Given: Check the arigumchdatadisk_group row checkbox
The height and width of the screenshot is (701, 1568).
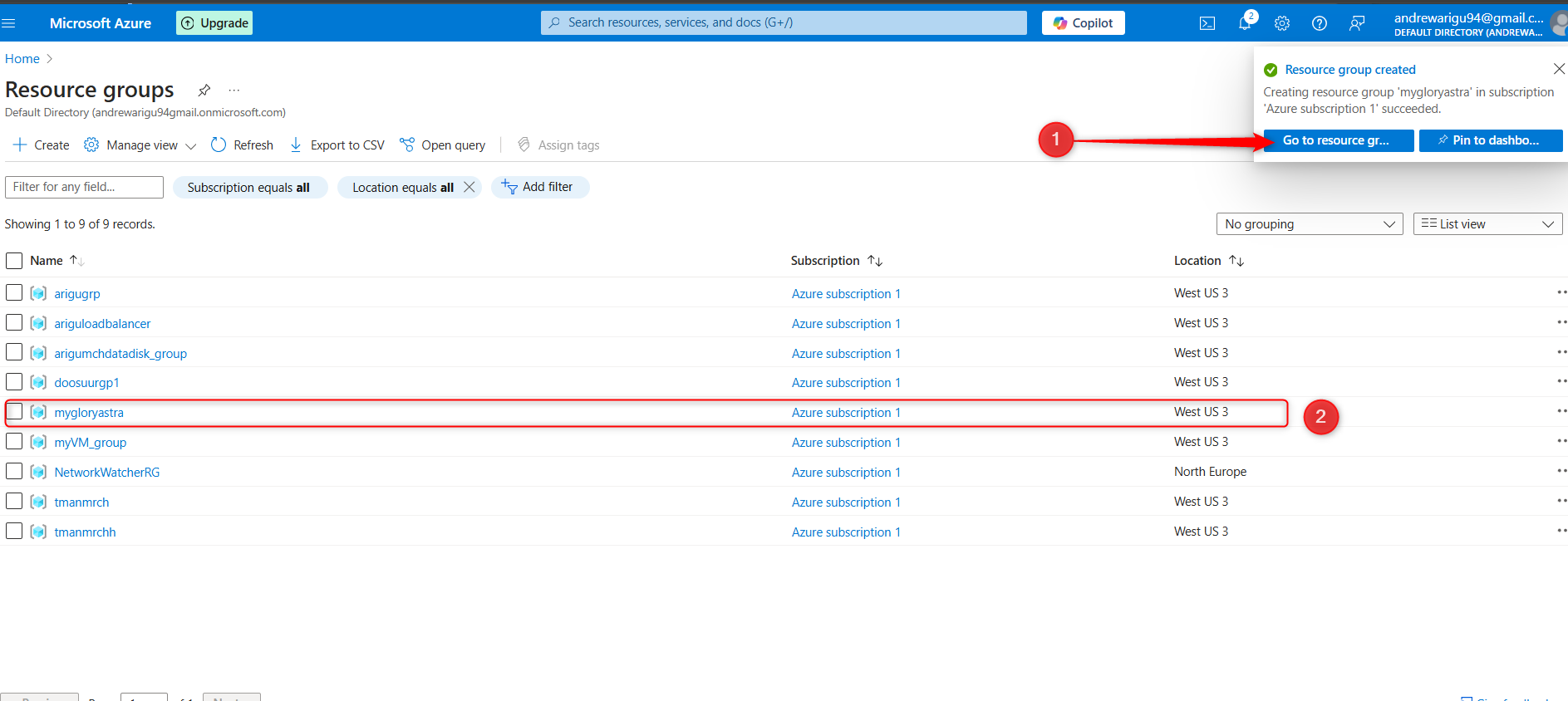Looking at the screenshot, I should click(x=14, y=352).
